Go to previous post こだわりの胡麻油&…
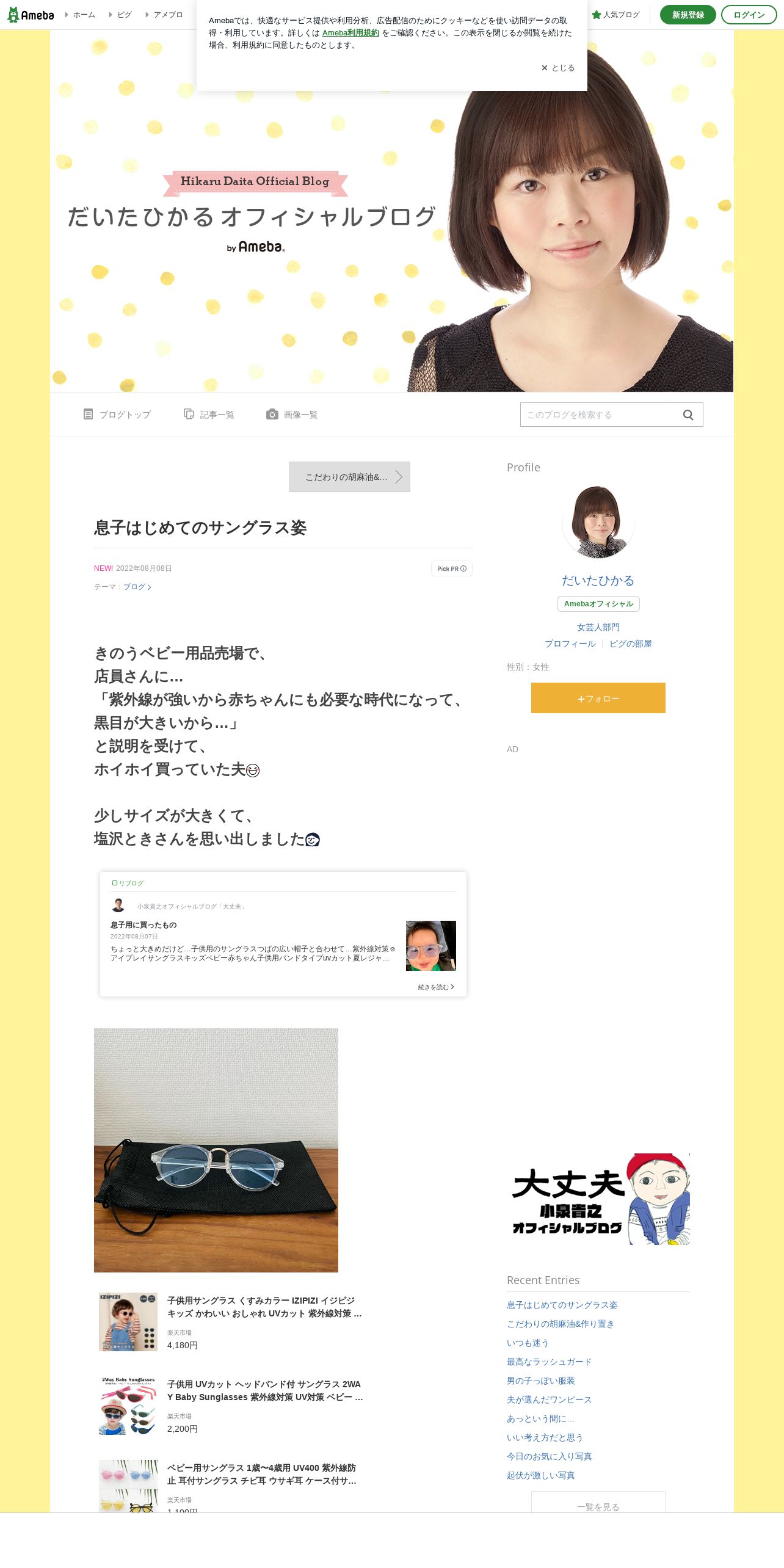 coord(350,477)
